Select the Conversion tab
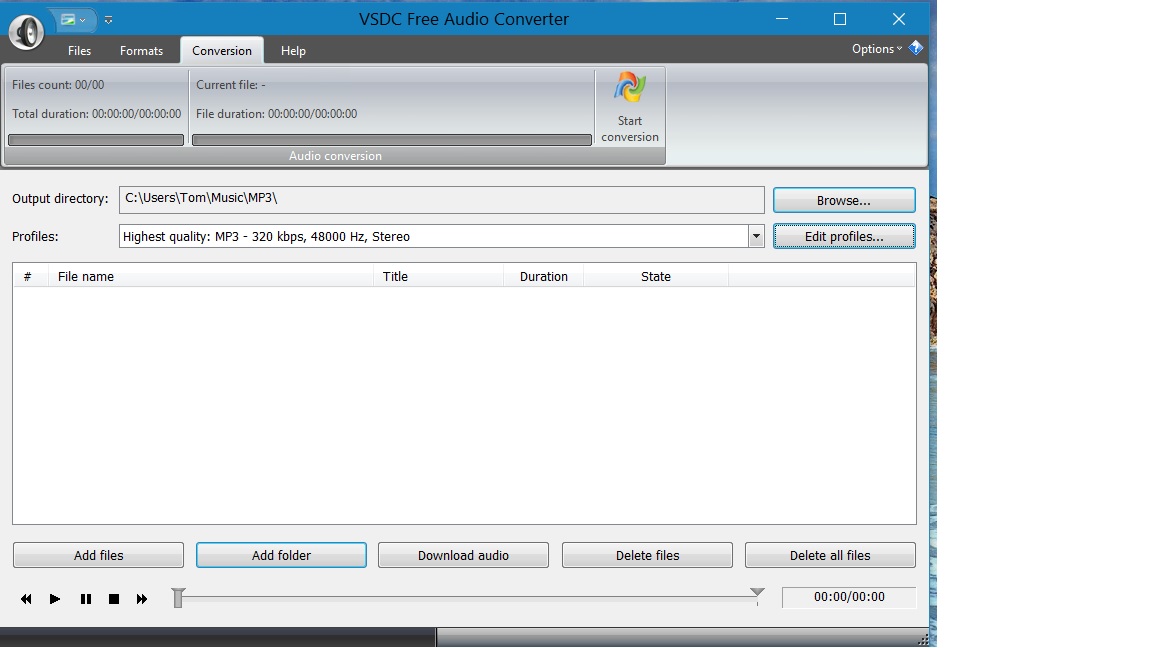Screen dimensions: 1152x648 point(222,51)
